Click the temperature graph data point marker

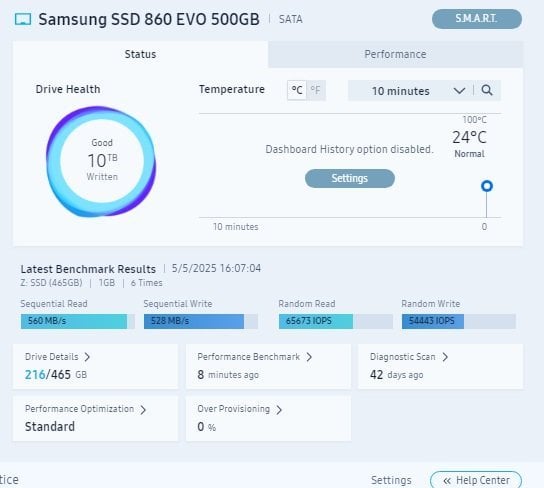pyautogui.click(x=487, y=186)
